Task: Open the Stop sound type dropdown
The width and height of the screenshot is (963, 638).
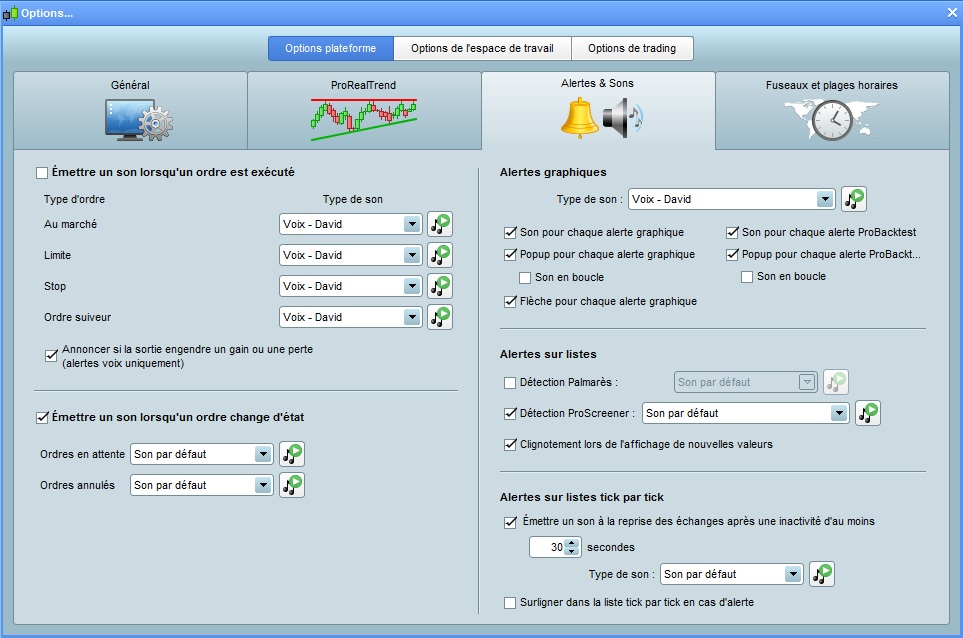Action: pyautogui.click(x=351, y=286)
